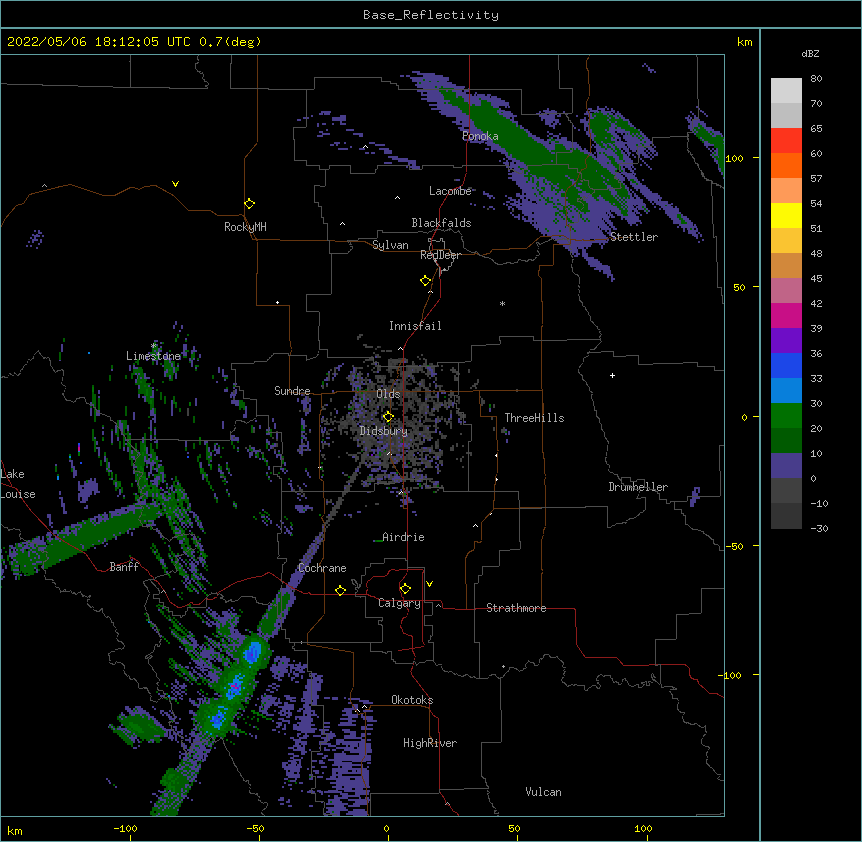Click the yellow diamond marker right of Cochrane
Image resolution: width=862 pixels, height=842 pixels.
(x=340, y=590)
